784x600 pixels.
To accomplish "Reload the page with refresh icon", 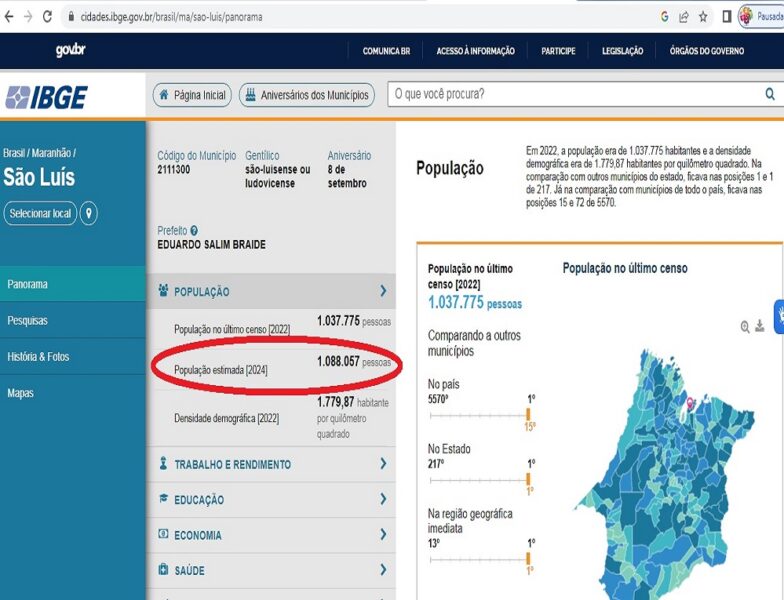I will (x=47, y=16).
